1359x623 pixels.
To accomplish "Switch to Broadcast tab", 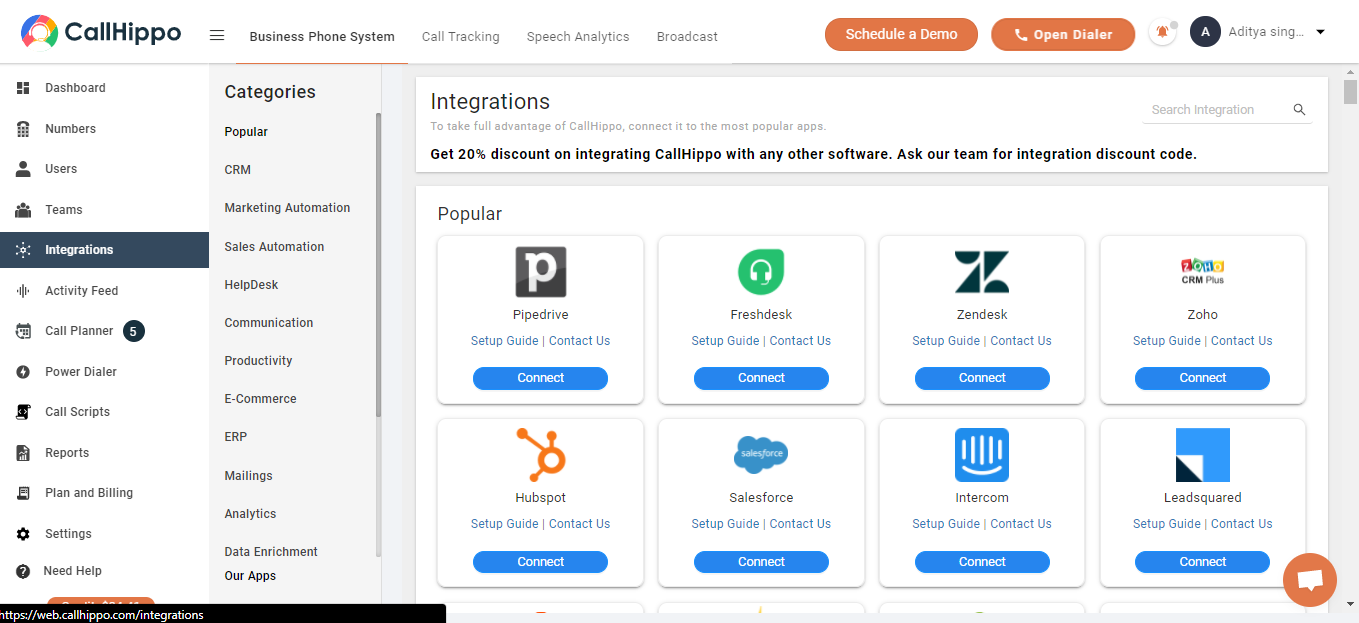I will coord(687,37).
